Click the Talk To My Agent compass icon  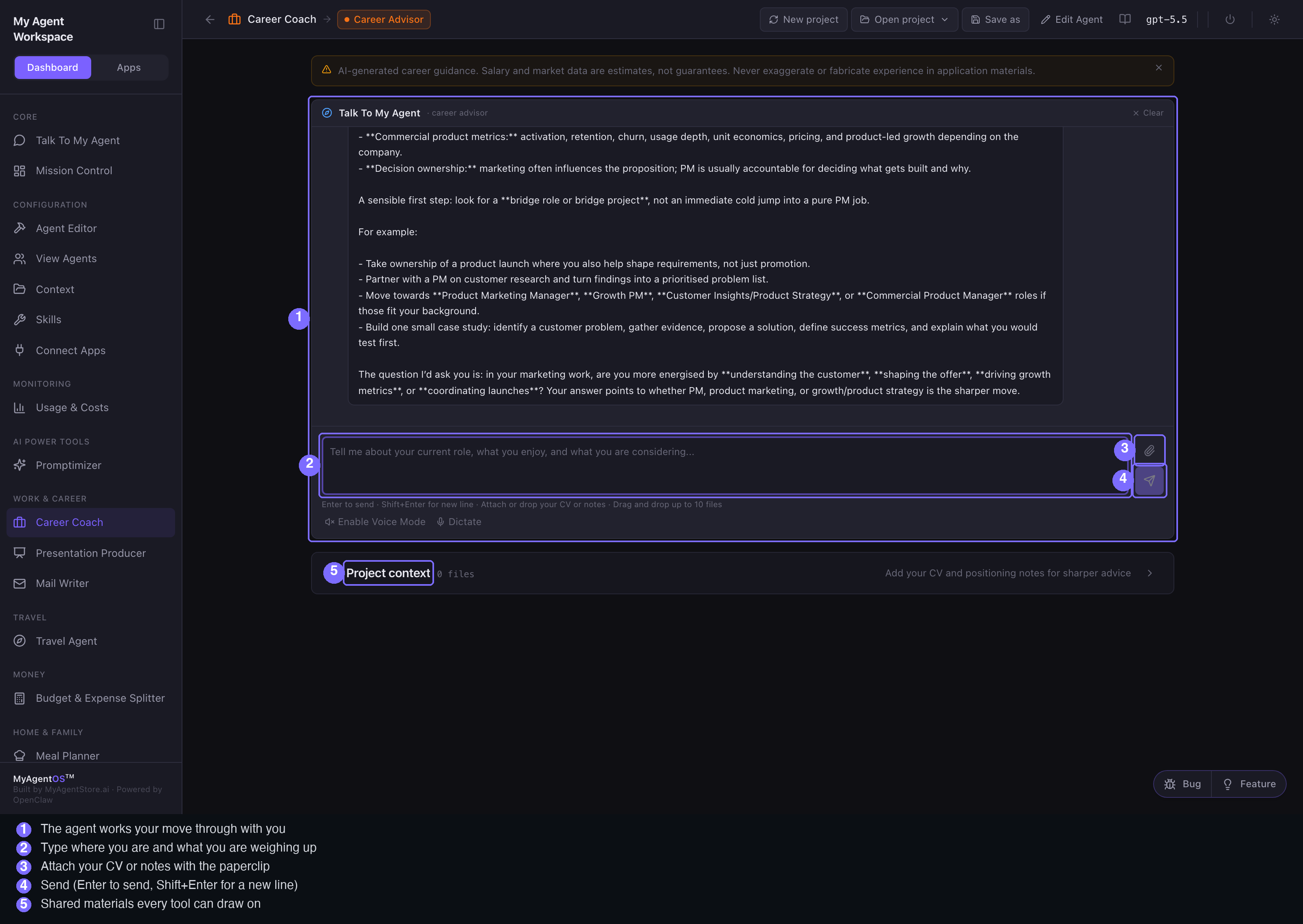tap(327, 113)
